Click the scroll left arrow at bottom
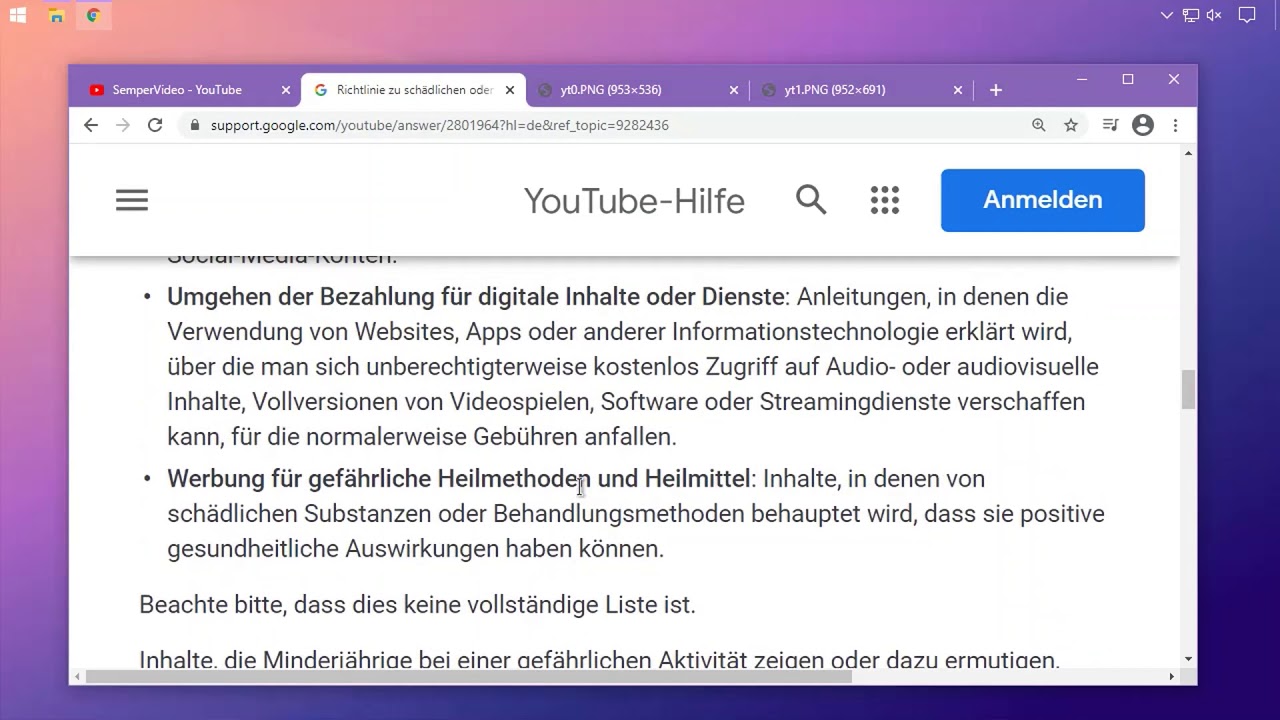 (x=77, y=676)
